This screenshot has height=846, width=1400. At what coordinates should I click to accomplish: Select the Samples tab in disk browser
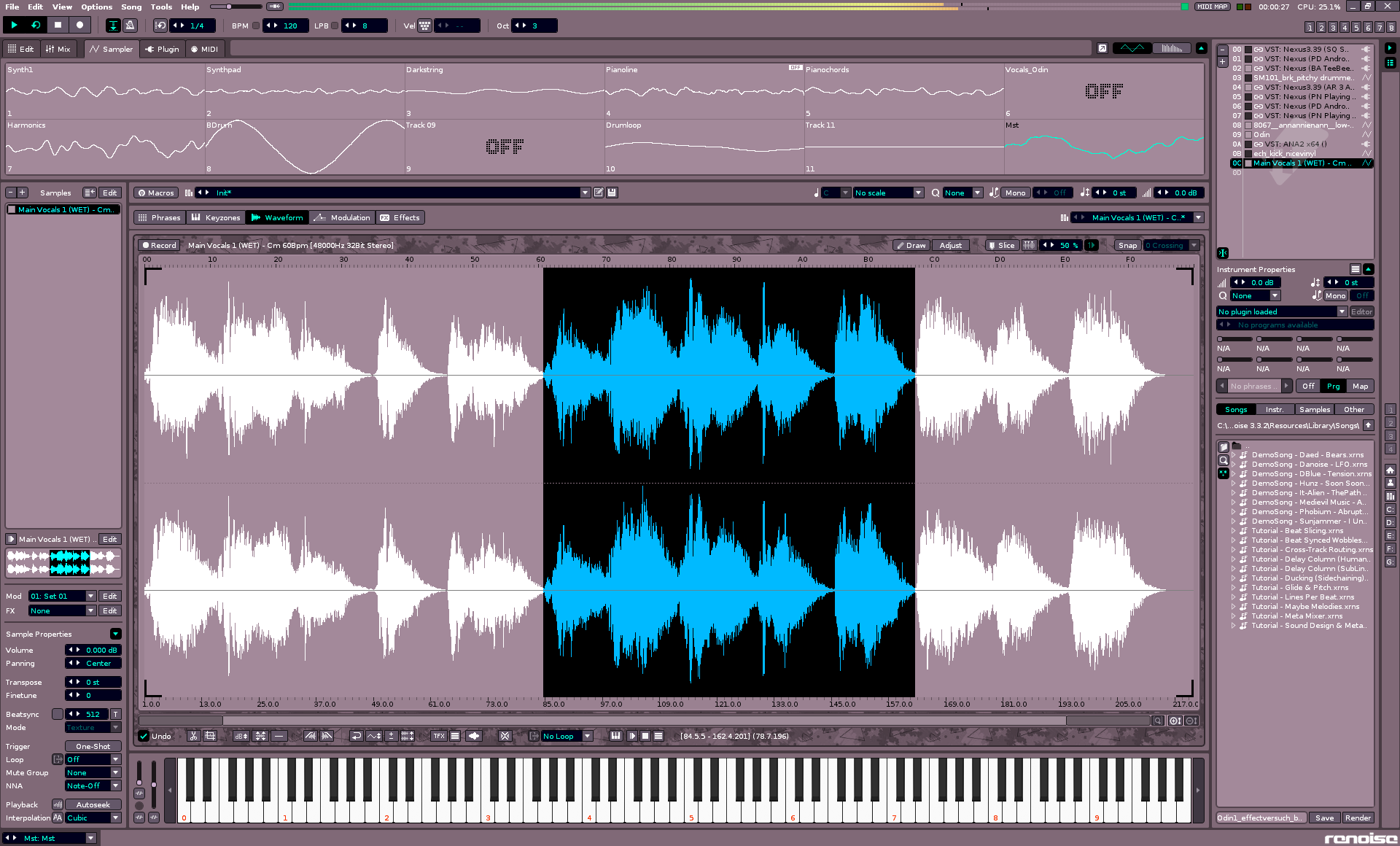pos(1314,409)
